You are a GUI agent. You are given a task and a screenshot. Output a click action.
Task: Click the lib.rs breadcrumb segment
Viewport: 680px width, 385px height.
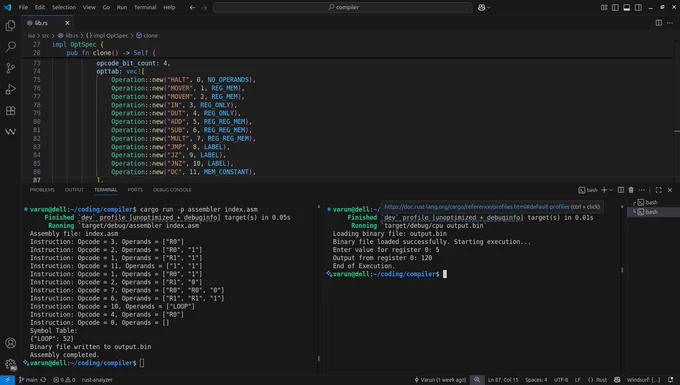pos(68,36)
